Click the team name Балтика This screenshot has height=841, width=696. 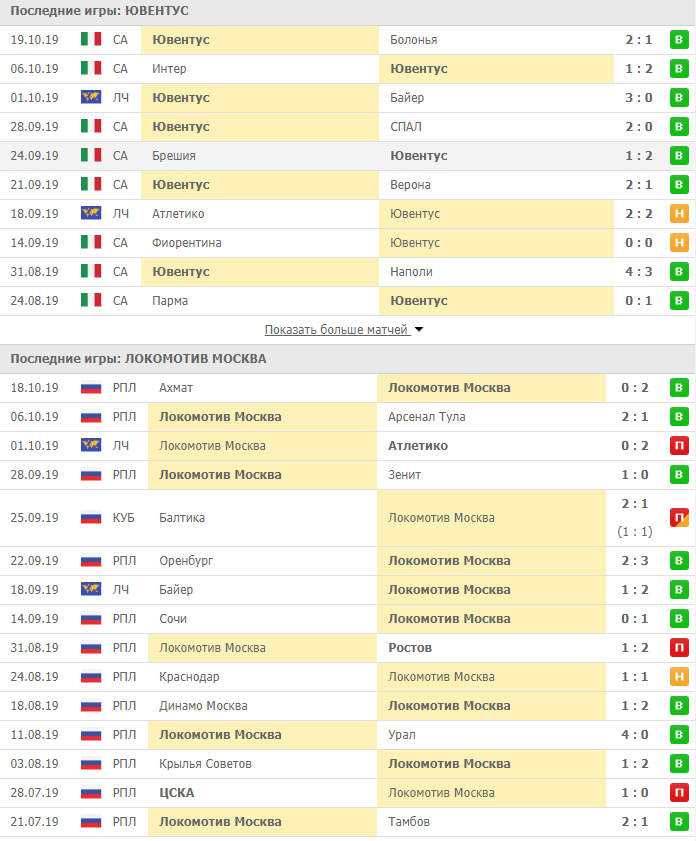coord(182,518)
